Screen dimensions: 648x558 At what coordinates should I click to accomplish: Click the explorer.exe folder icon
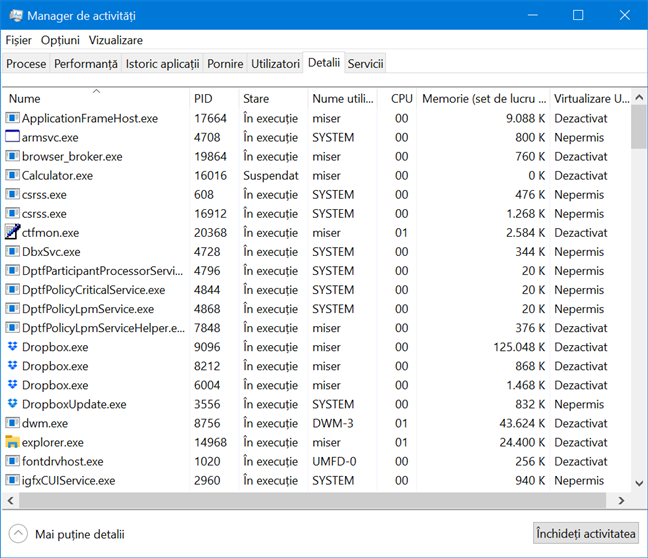click(x=12, y=442)
